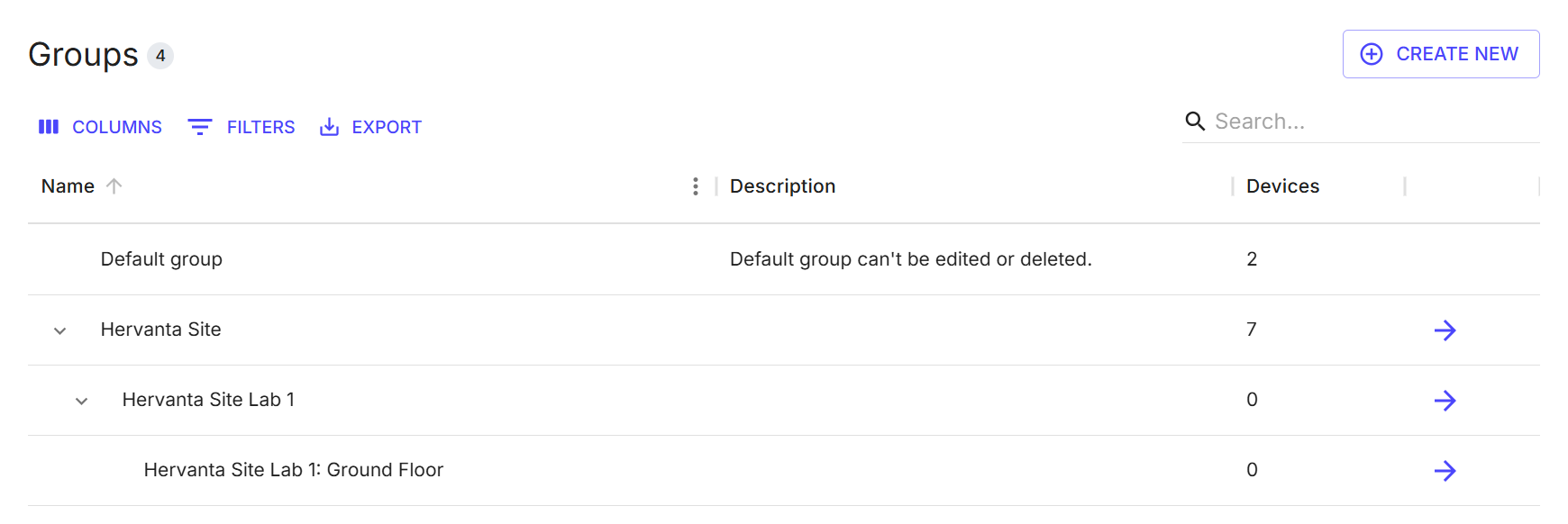Open Hervanta Site via arrow icon
1568x524 pixels.
click(1445, 330)
